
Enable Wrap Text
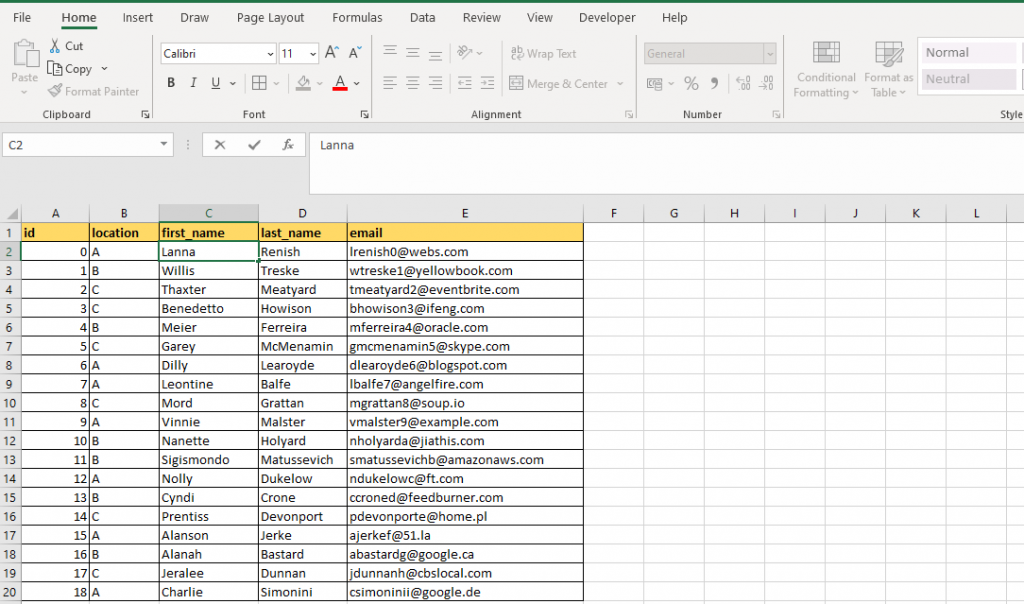(546, 52)
